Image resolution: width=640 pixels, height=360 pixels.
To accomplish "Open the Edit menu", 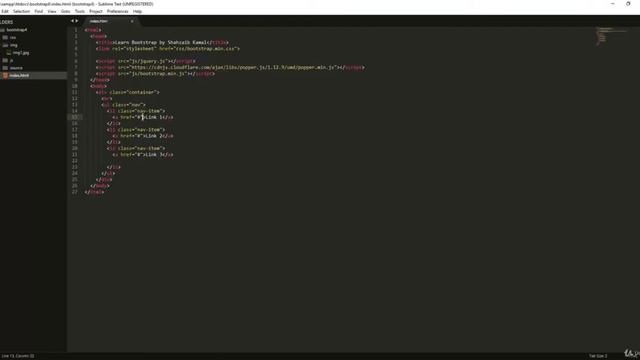I will (5, 11).
